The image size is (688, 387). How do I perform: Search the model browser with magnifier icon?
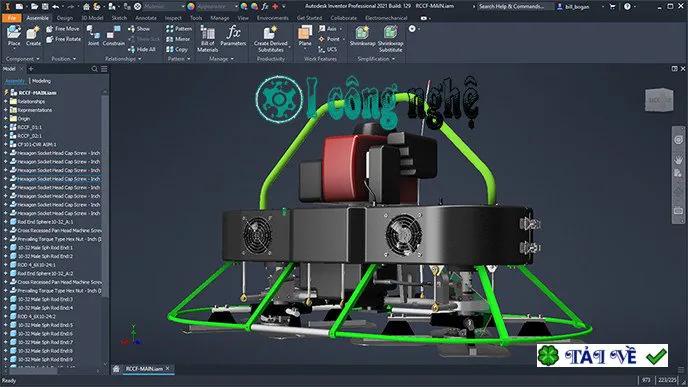pos(94,69)
